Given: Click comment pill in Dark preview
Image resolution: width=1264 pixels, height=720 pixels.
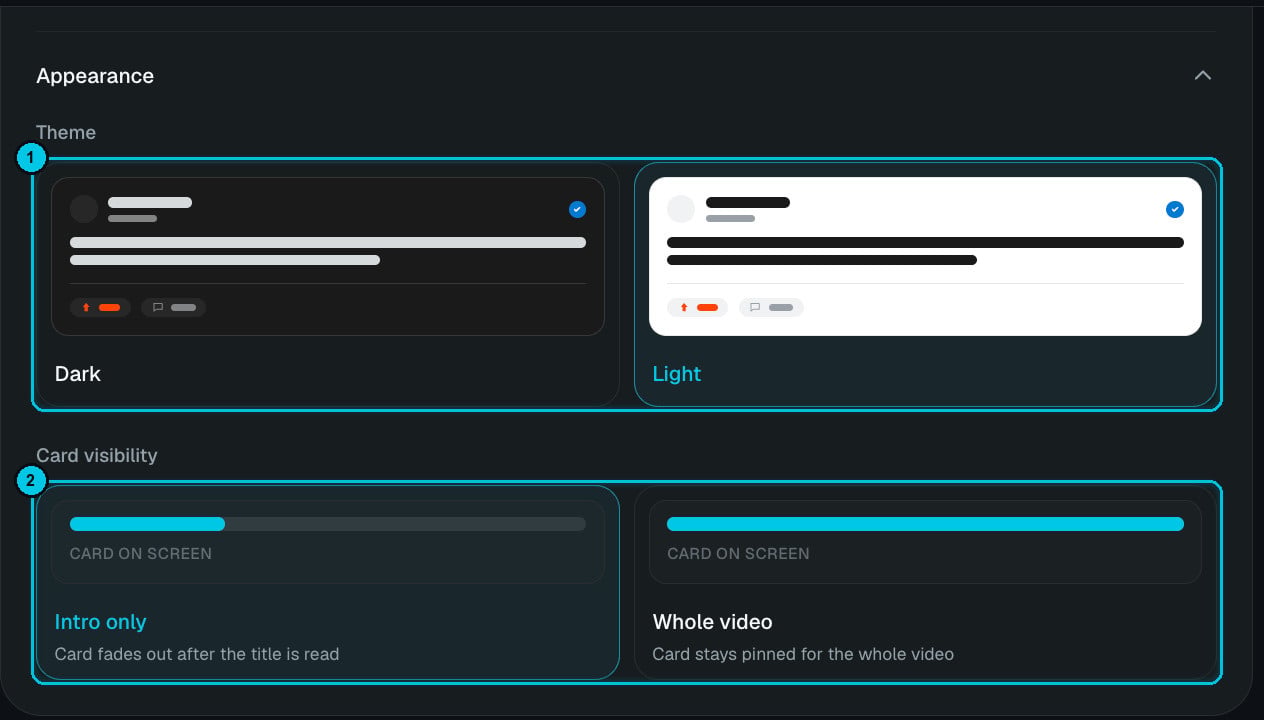Looking at the screenshot, I should 173,307.
